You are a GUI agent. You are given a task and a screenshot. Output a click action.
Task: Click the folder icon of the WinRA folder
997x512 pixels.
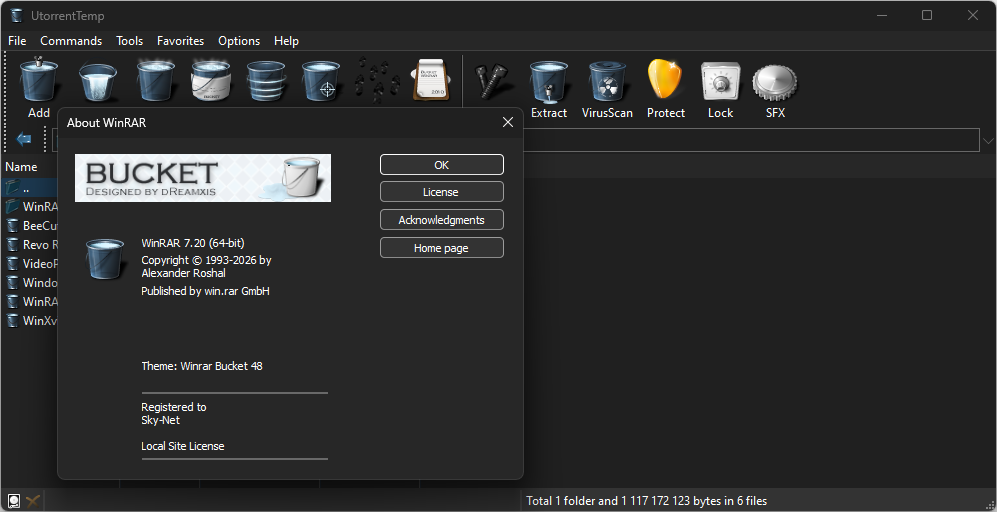click(x=12, y=206)
